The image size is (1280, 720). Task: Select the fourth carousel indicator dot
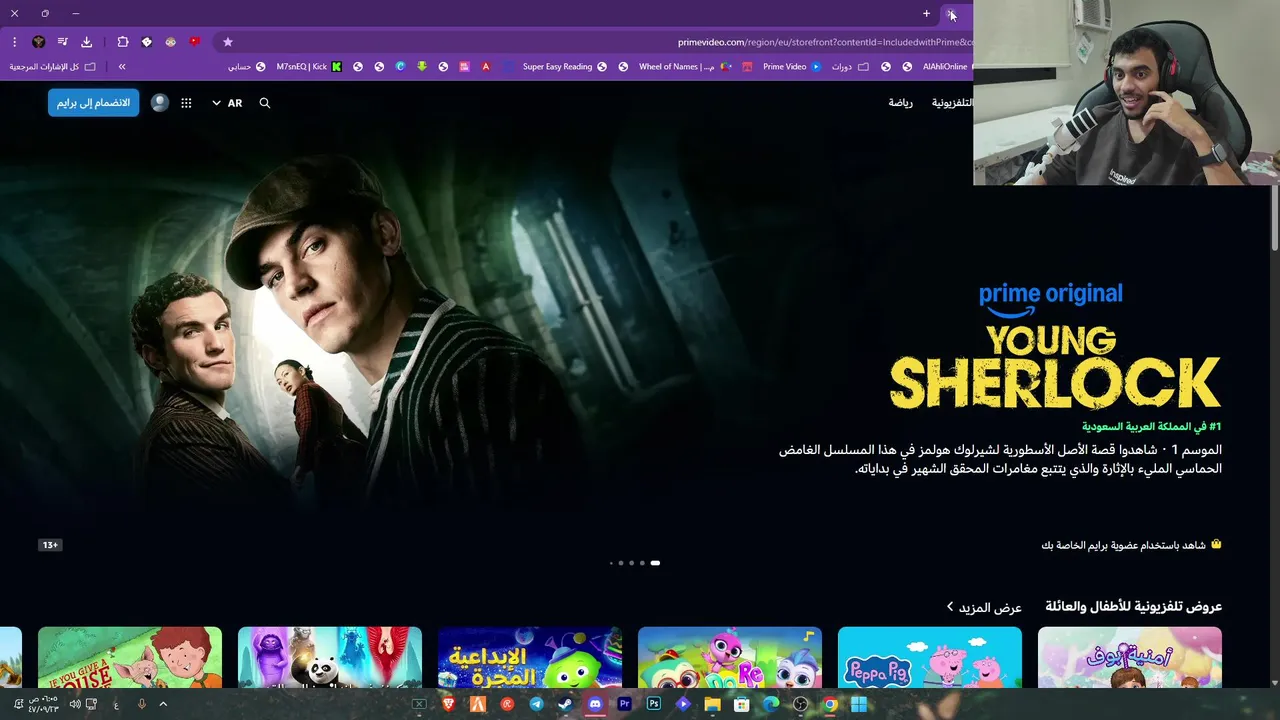pyautogui.click(x=642, y=563)
